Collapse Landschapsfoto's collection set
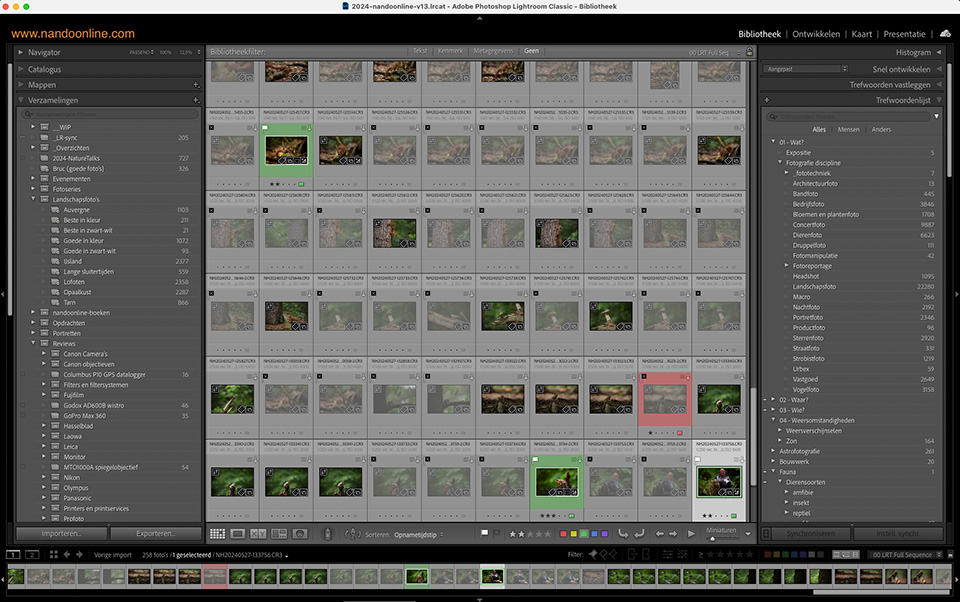Screen dimensions: 960x602 pos(33,199)
